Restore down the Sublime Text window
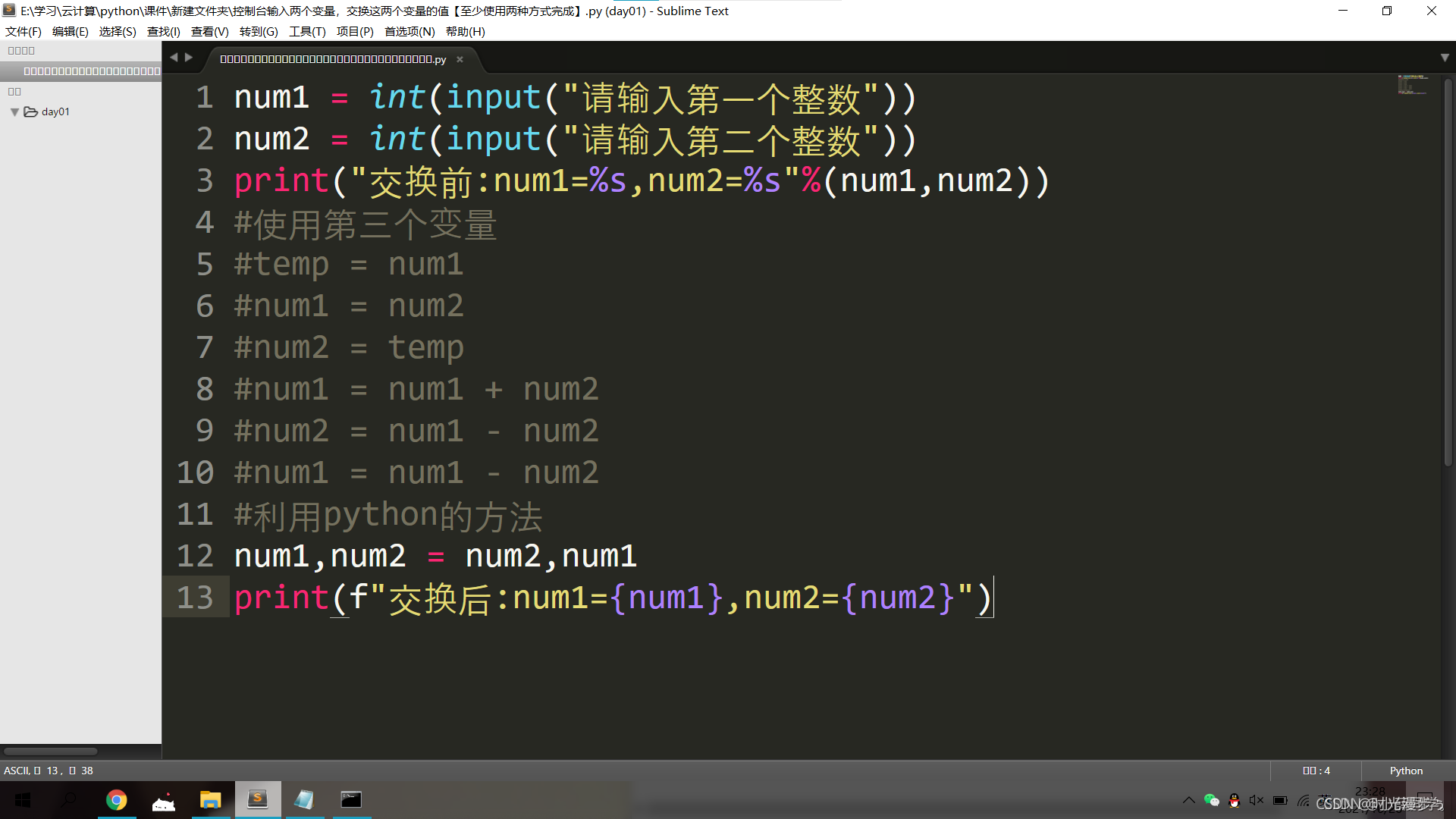Image resolution: width=1456 pixels, height=819 pixels. (1387, 11)
